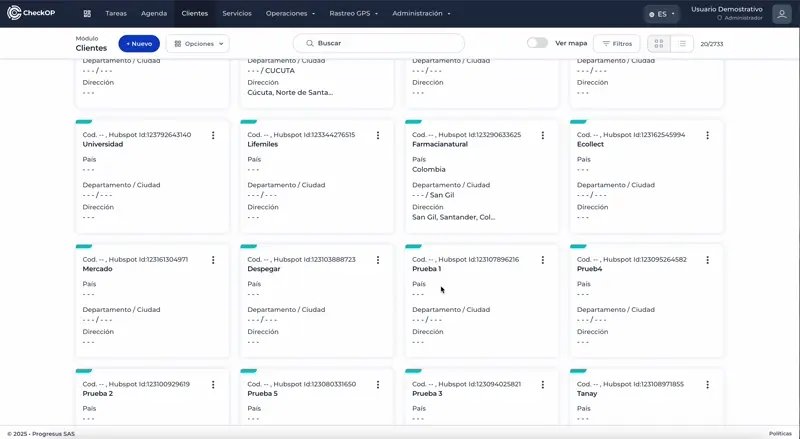Open the Políticas link in footer
Viewport: 800px width, 439px height.
pos(780,434)
